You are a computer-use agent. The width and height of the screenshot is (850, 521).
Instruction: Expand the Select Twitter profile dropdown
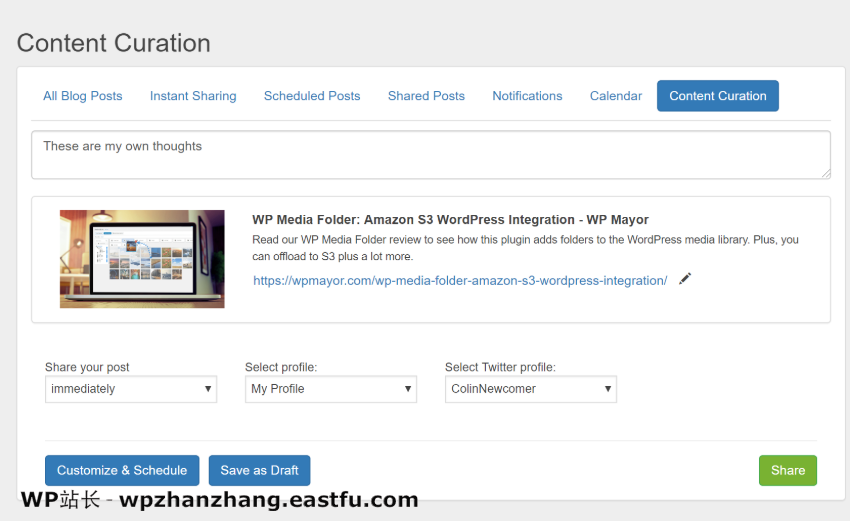[531, 389]
